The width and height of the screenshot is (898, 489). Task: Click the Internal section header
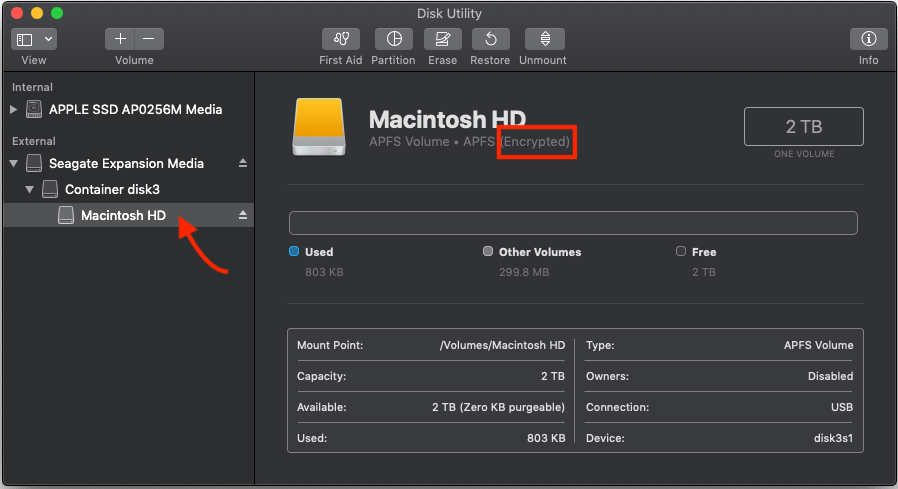[x=32, y=87]
